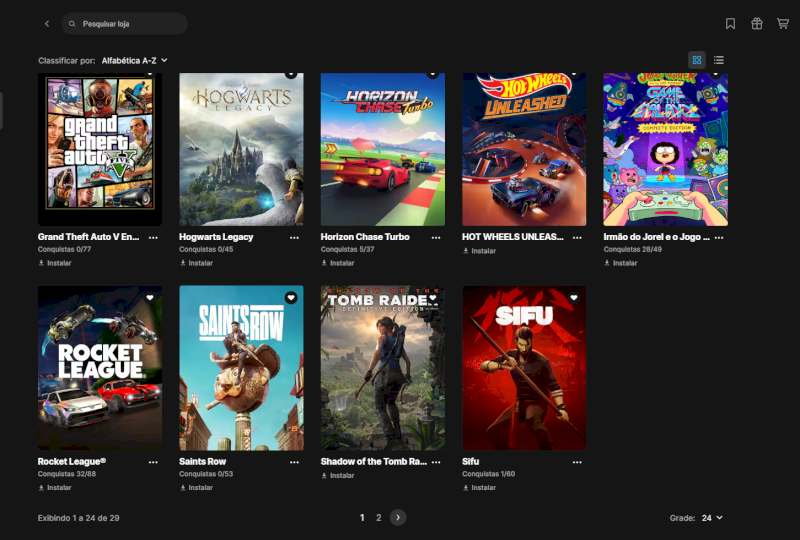Open Hot Wheels Unleashed cover art
The height and width of the screenshot is (540, 800).
pyautogui.click(x=524, y=149)
